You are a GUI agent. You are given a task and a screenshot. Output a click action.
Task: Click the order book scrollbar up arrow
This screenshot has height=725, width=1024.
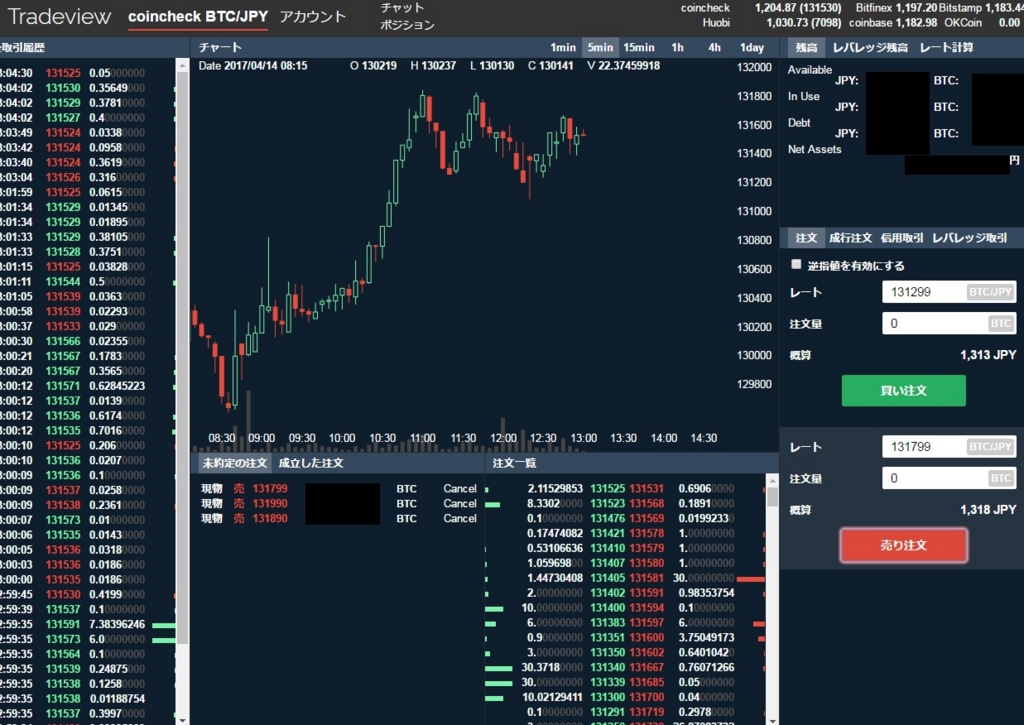coord(772,481)
